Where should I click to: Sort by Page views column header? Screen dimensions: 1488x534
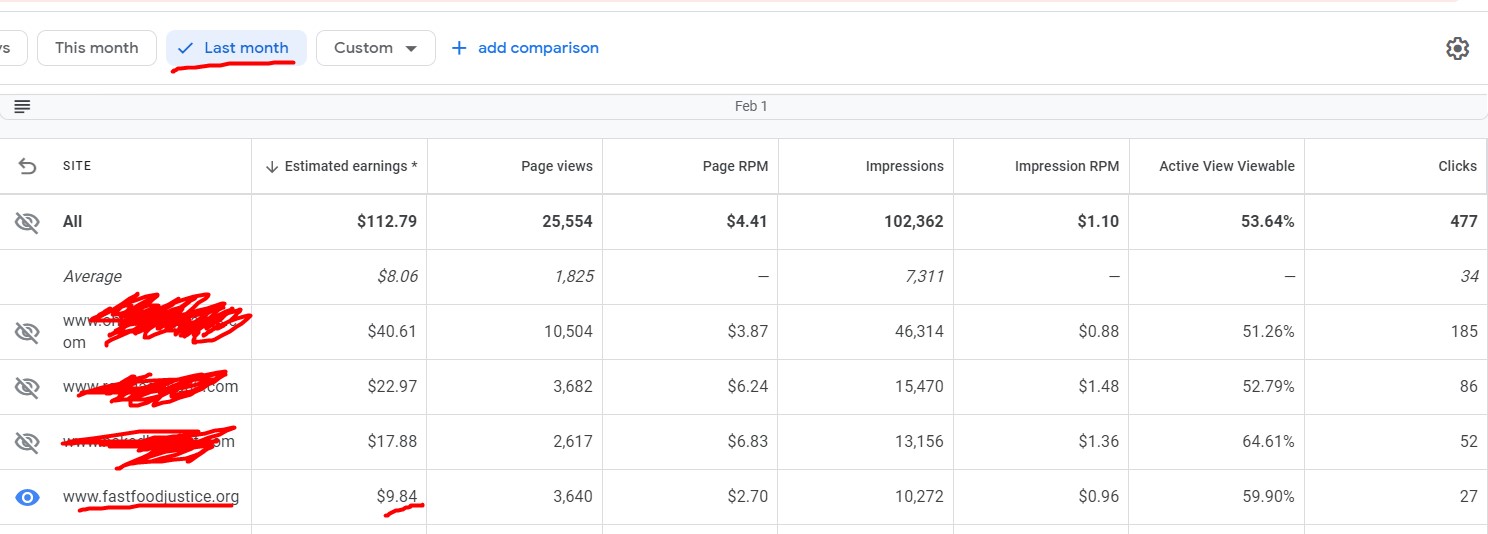(x=557, y=166)
